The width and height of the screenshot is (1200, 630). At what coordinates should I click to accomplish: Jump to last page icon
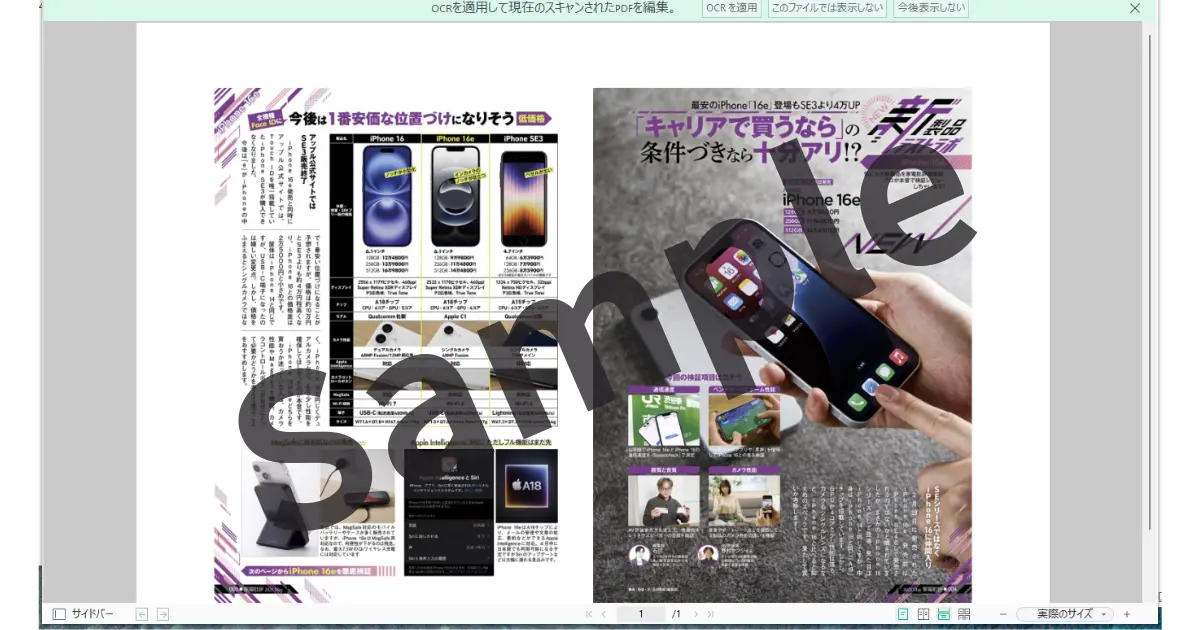point(711,614)
